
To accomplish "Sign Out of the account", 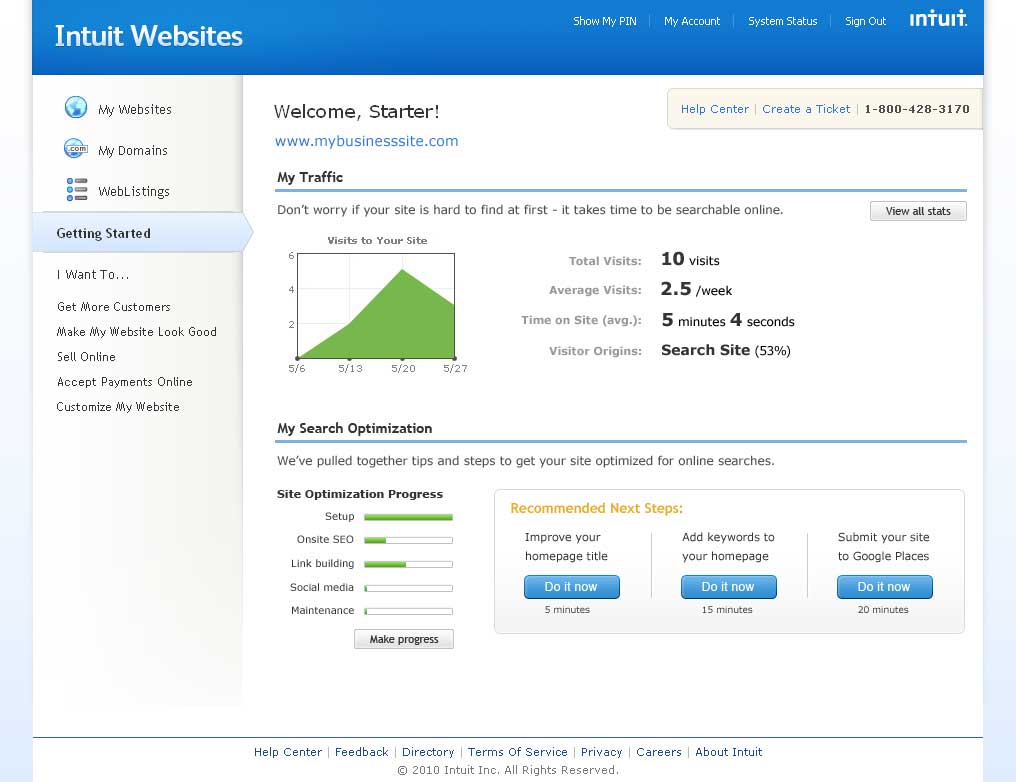I will point(865,21).
